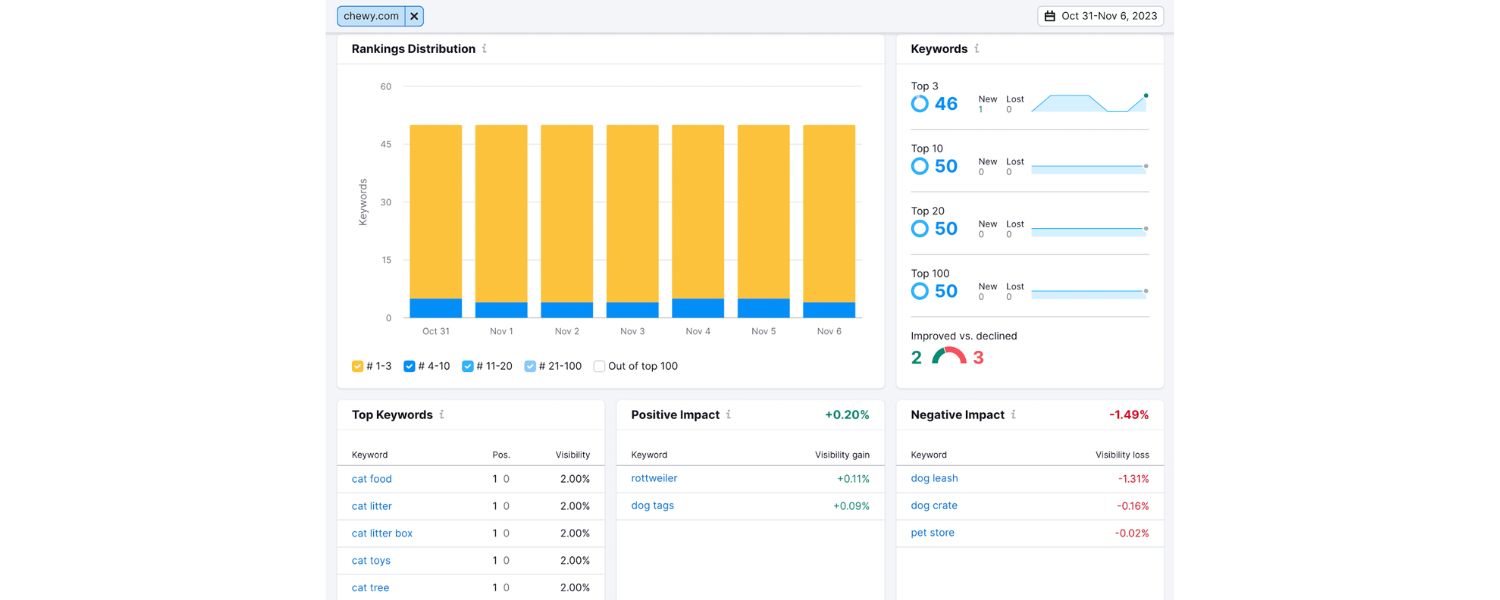Viewport: 1500px width, 600px height.
Task: Uncheck the "# 1-3" legend checkbox
Action: pyautogui.click(x=356, y=366)
